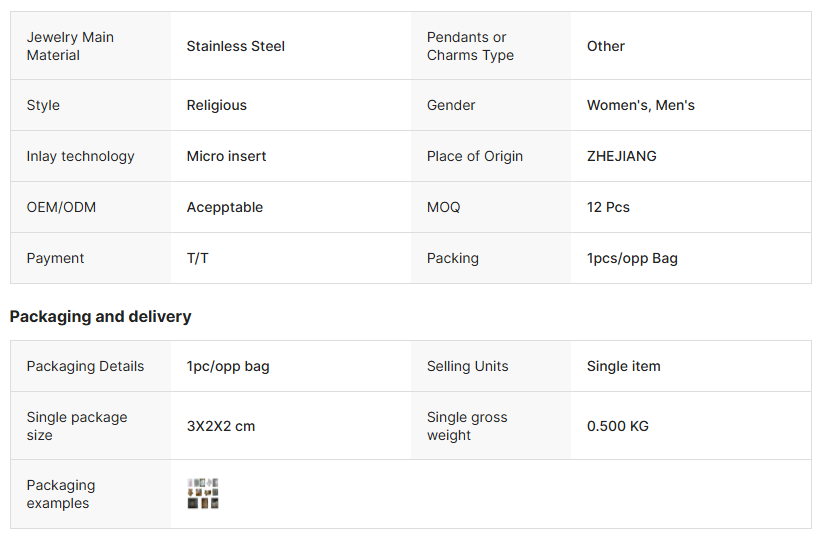Click the Pendants or Charms Type label
The image size is (821, 546).
pos(470,46)
